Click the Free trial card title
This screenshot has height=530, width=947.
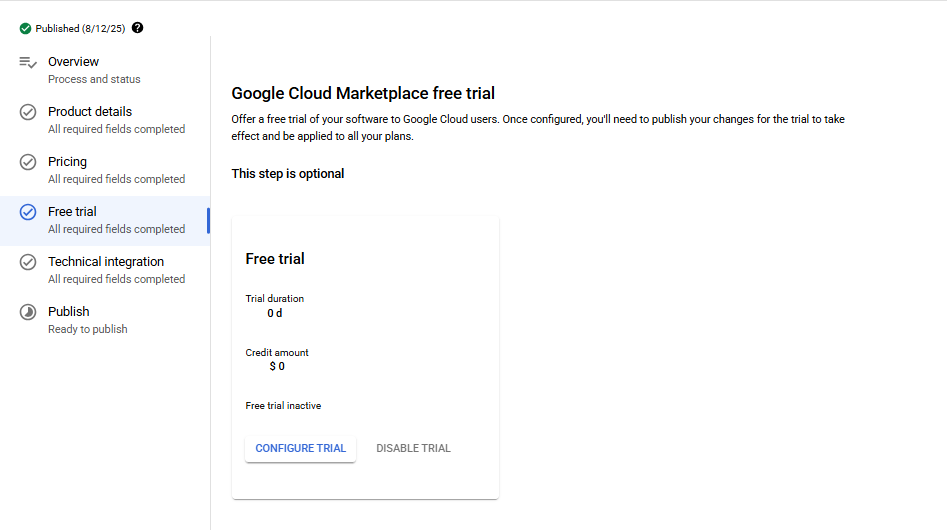[275, 259]
